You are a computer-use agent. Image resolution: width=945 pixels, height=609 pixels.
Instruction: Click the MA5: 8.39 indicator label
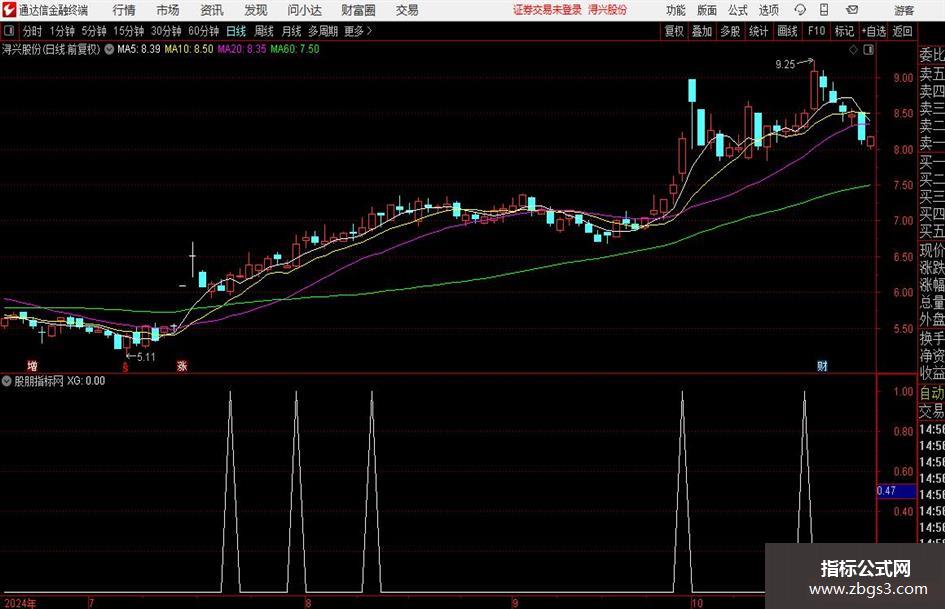(139, 49)
